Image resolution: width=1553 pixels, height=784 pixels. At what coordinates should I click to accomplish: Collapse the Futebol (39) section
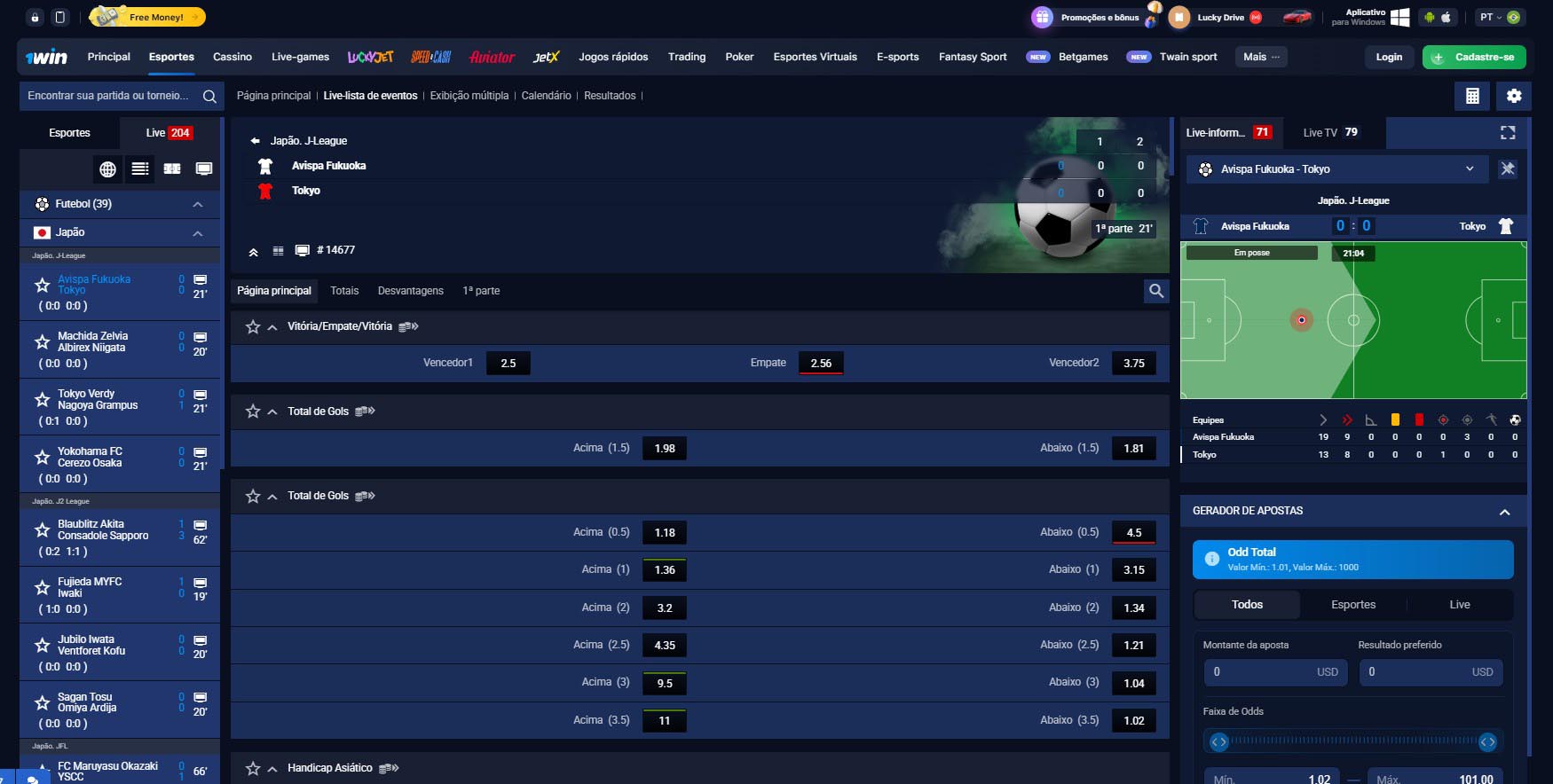(198, 204)
